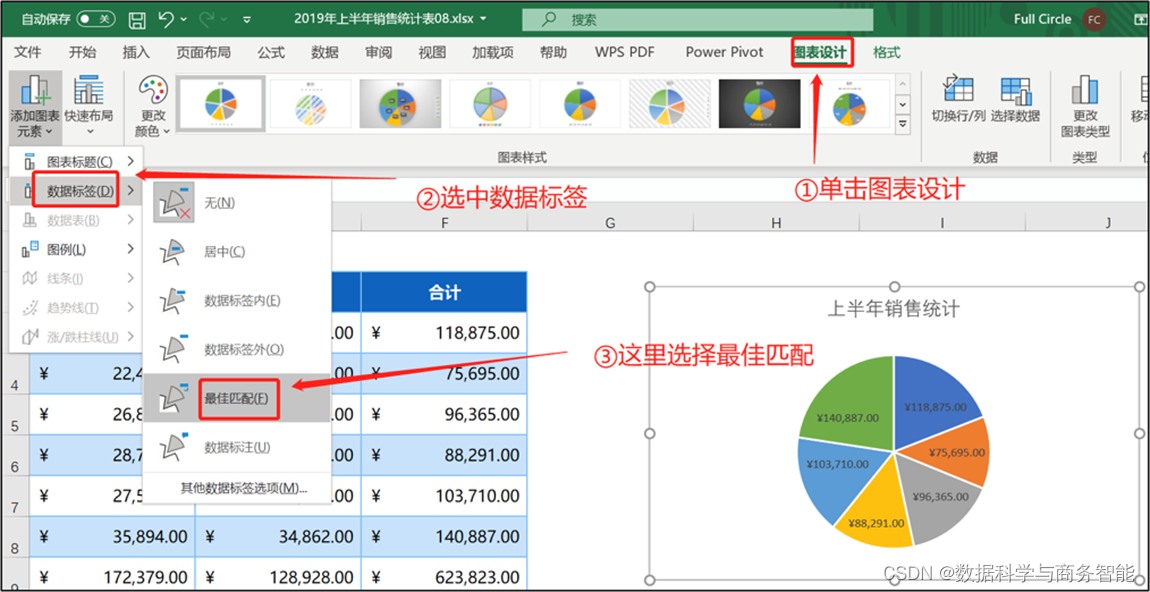
Task: Choose 数据标签外 option
Action: click(237, 349)
